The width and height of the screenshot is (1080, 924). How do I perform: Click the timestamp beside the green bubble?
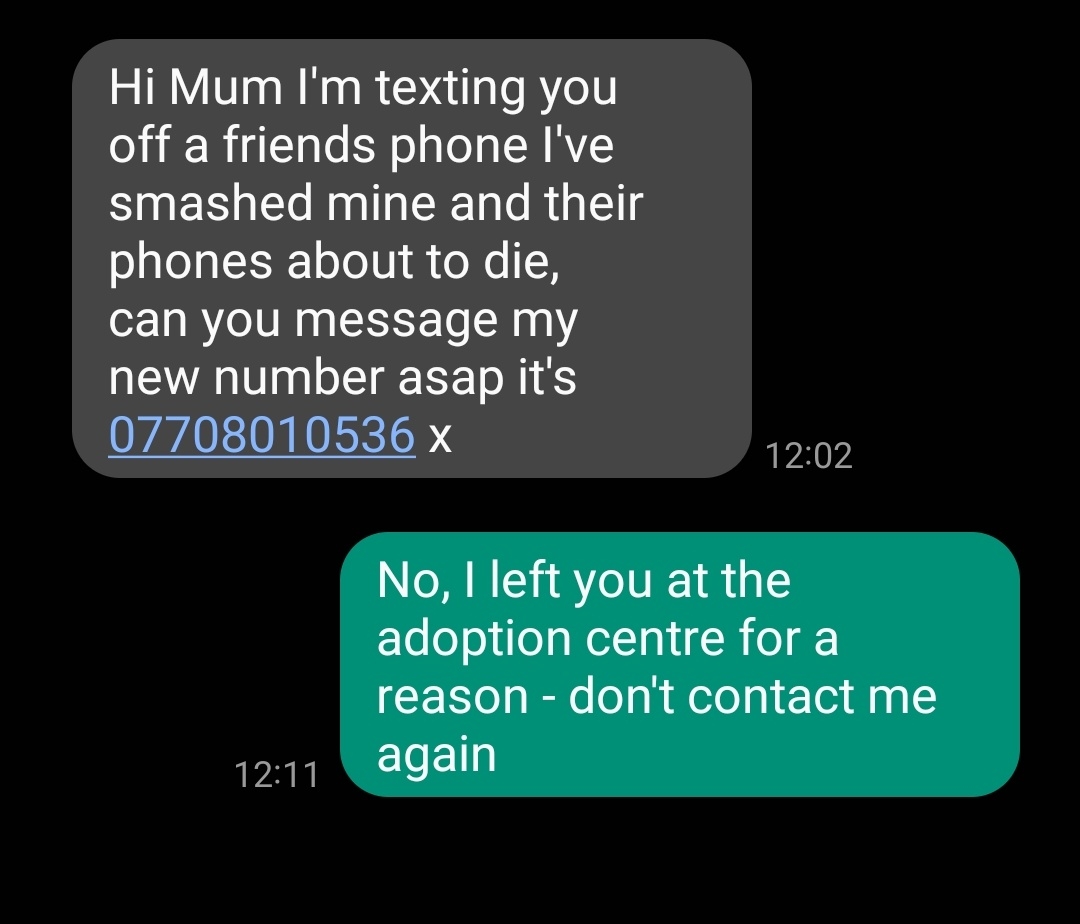(277, 772)
